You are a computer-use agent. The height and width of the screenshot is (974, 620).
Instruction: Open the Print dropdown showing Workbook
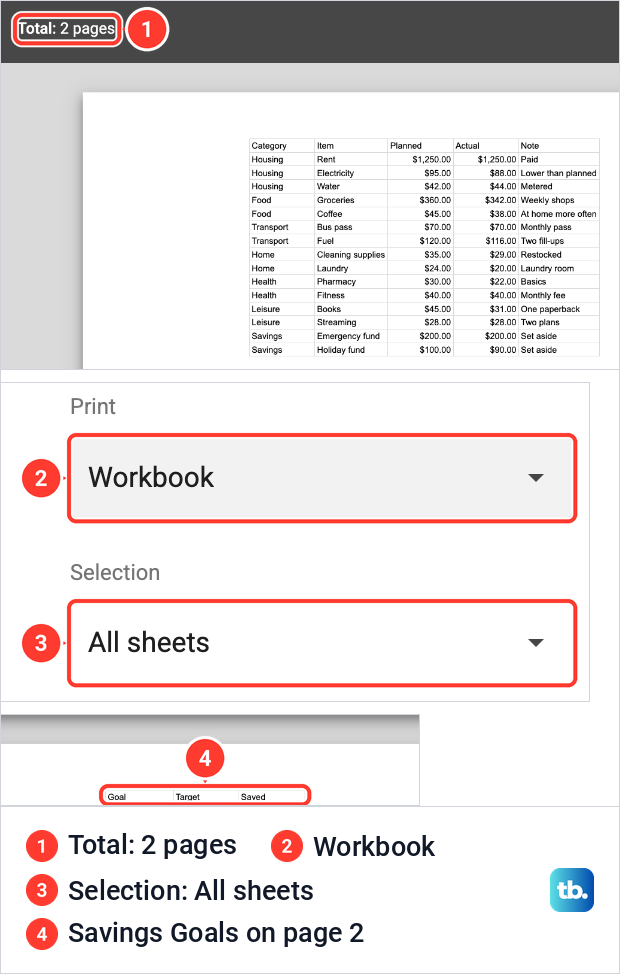(322, 478)
